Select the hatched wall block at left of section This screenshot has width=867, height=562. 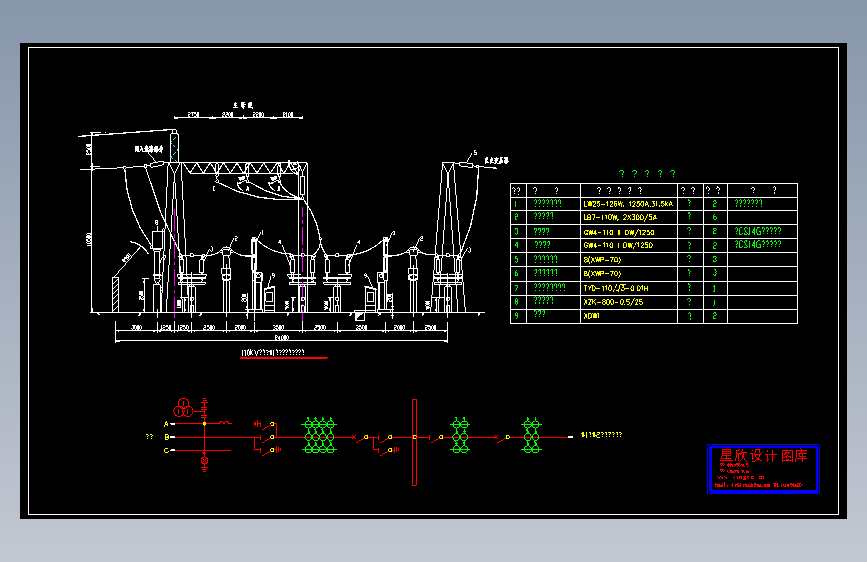[x=116, y=295]
